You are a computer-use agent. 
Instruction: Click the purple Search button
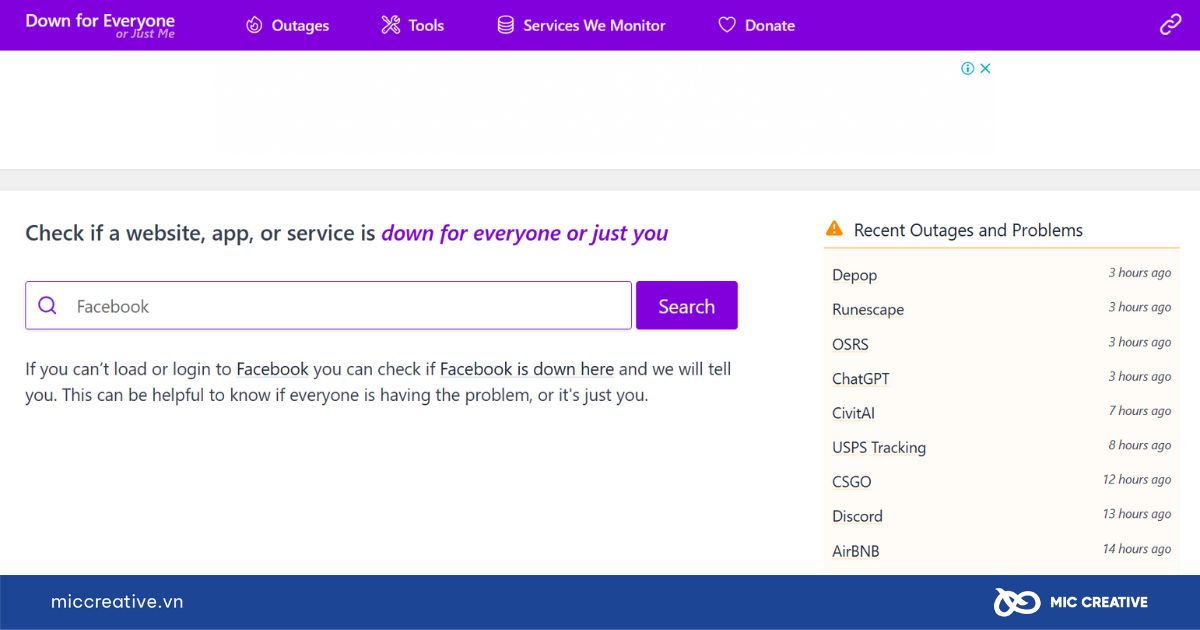687,305
